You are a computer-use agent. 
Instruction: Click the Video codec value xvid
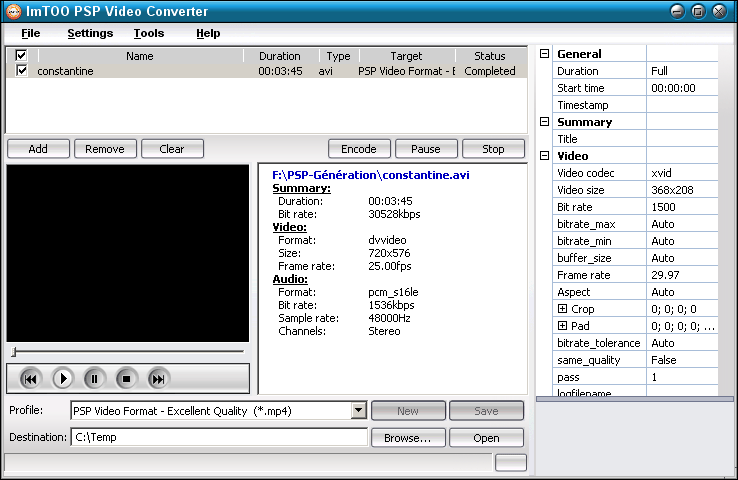click(x=682, y=173)
